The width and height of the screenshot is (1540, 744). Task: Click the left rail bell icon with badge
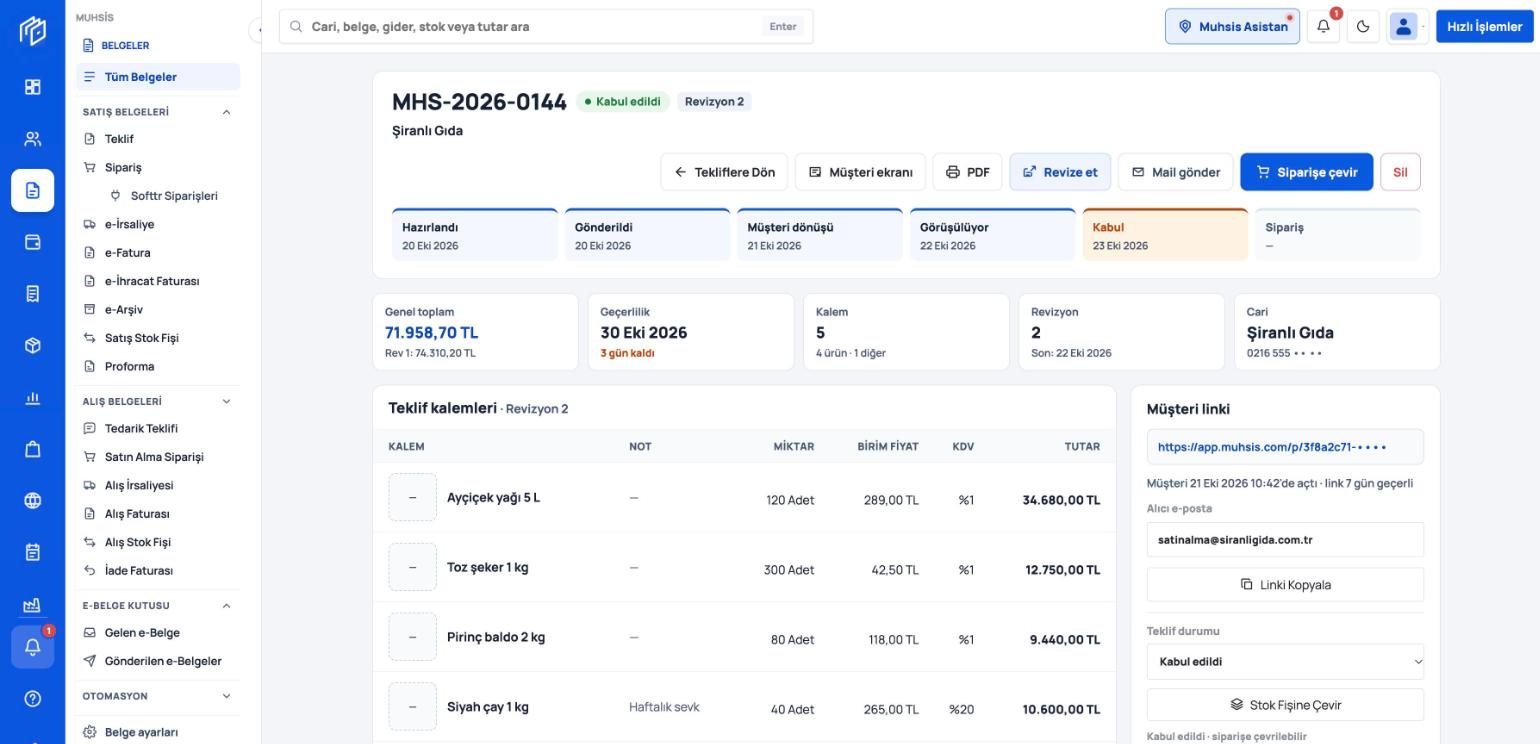32,647
